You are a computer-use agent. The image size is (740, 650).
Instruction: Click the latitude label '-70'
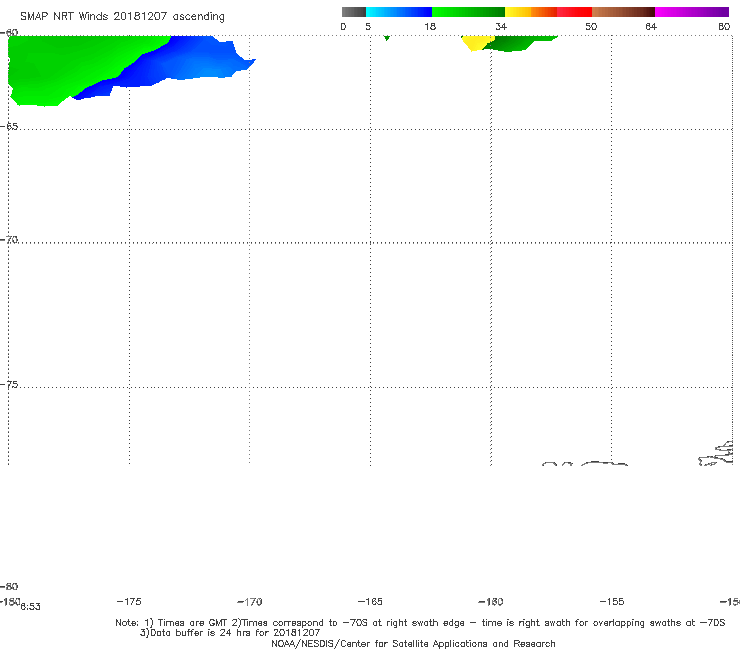pyautogui.click(x=9, y=240)
